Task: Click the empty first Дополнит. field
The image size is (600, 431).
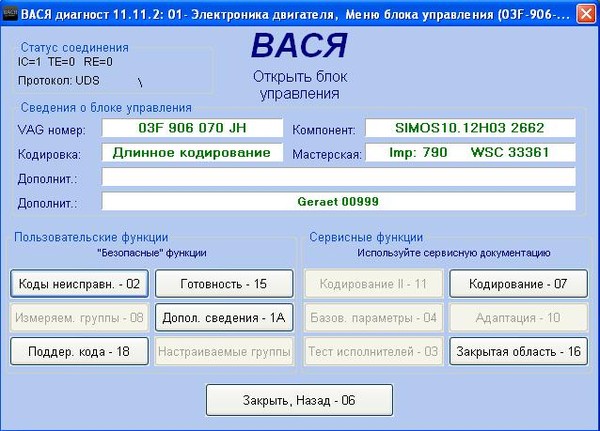Action: coord(338,177)
